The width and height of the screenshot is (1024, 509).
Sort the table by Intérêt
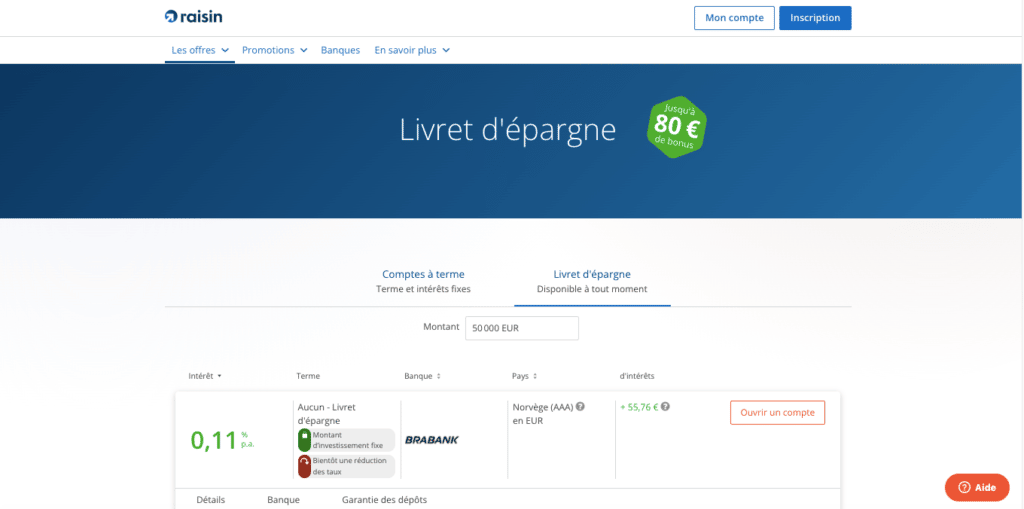pyautogui.click(x=205, y=376)
